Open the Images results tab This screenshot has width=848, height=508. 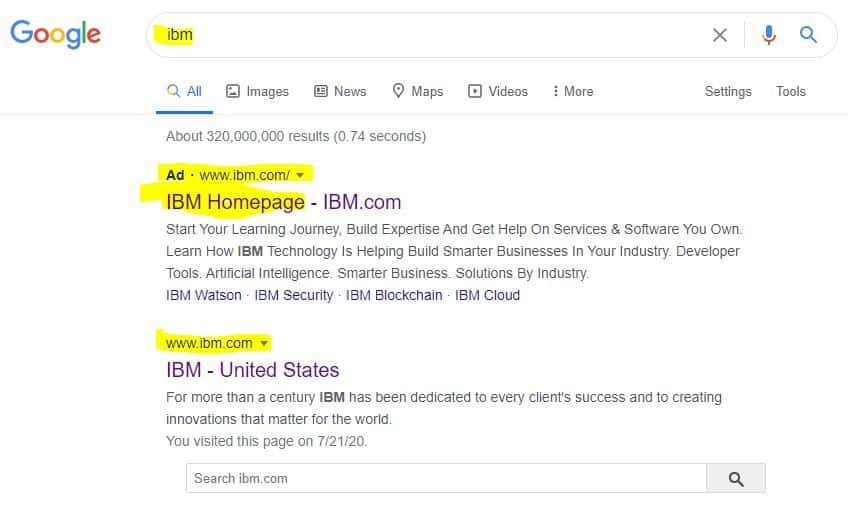pos(257,91)
